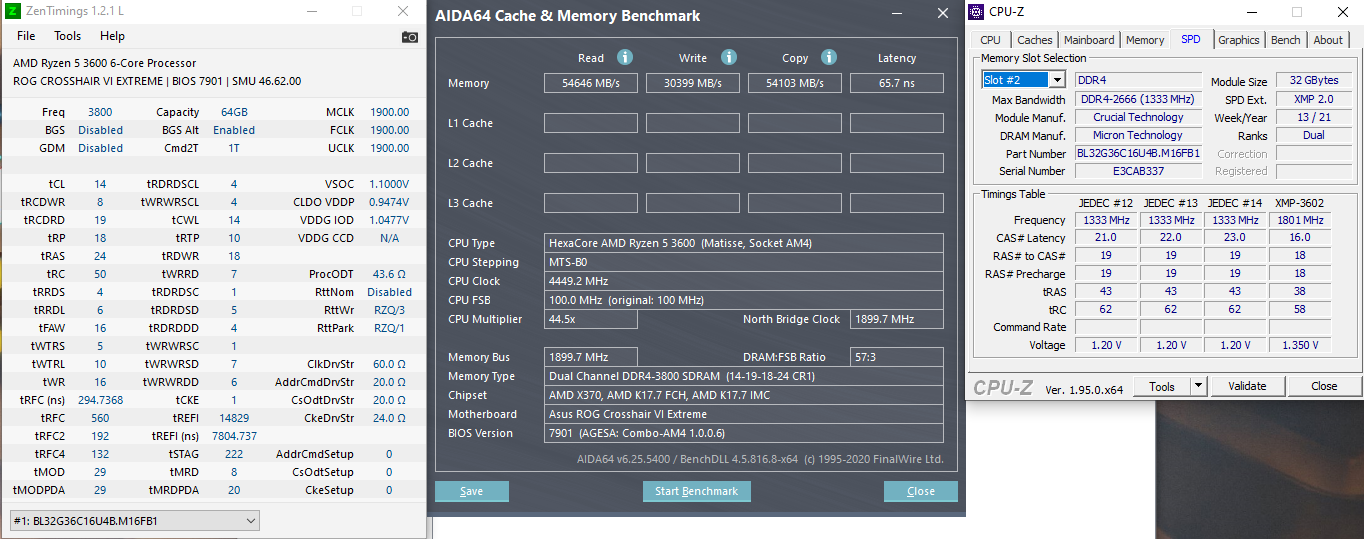Click the BIOS Version 7901 field in AIDA64
This screenshot has width=1364, height=539.
[744, 433]
